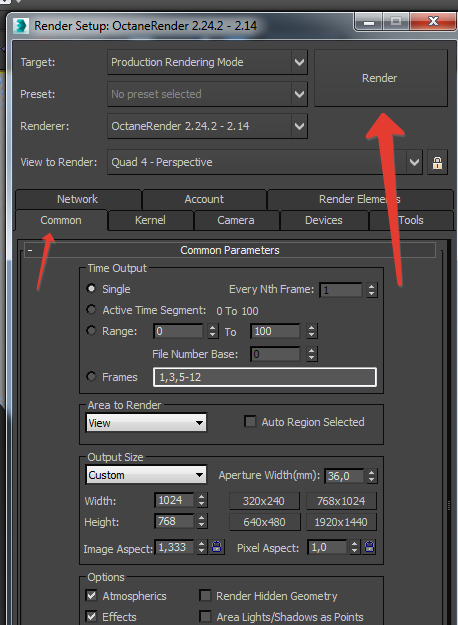The image size is (458, 625).
Task: Apply the 768x1024 size preset
Action: 341,501
